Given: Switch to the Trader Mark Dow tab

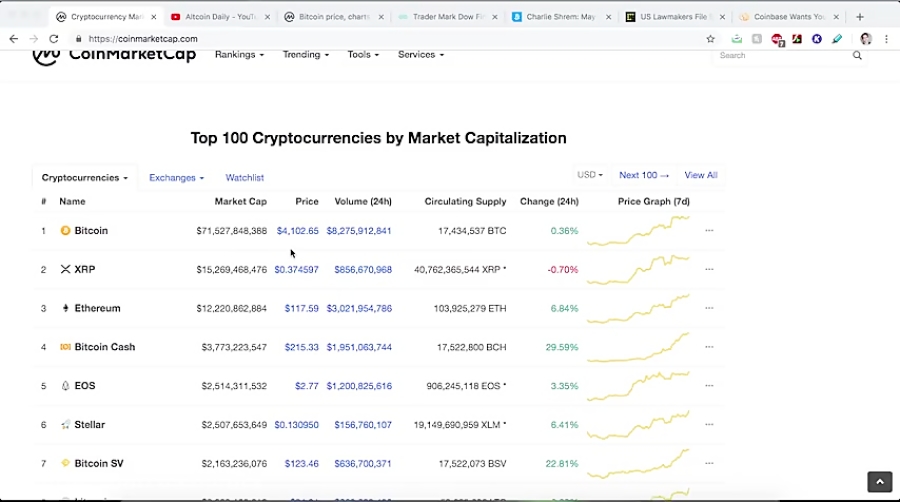Looking at the screenshot, I should [448, 17].
